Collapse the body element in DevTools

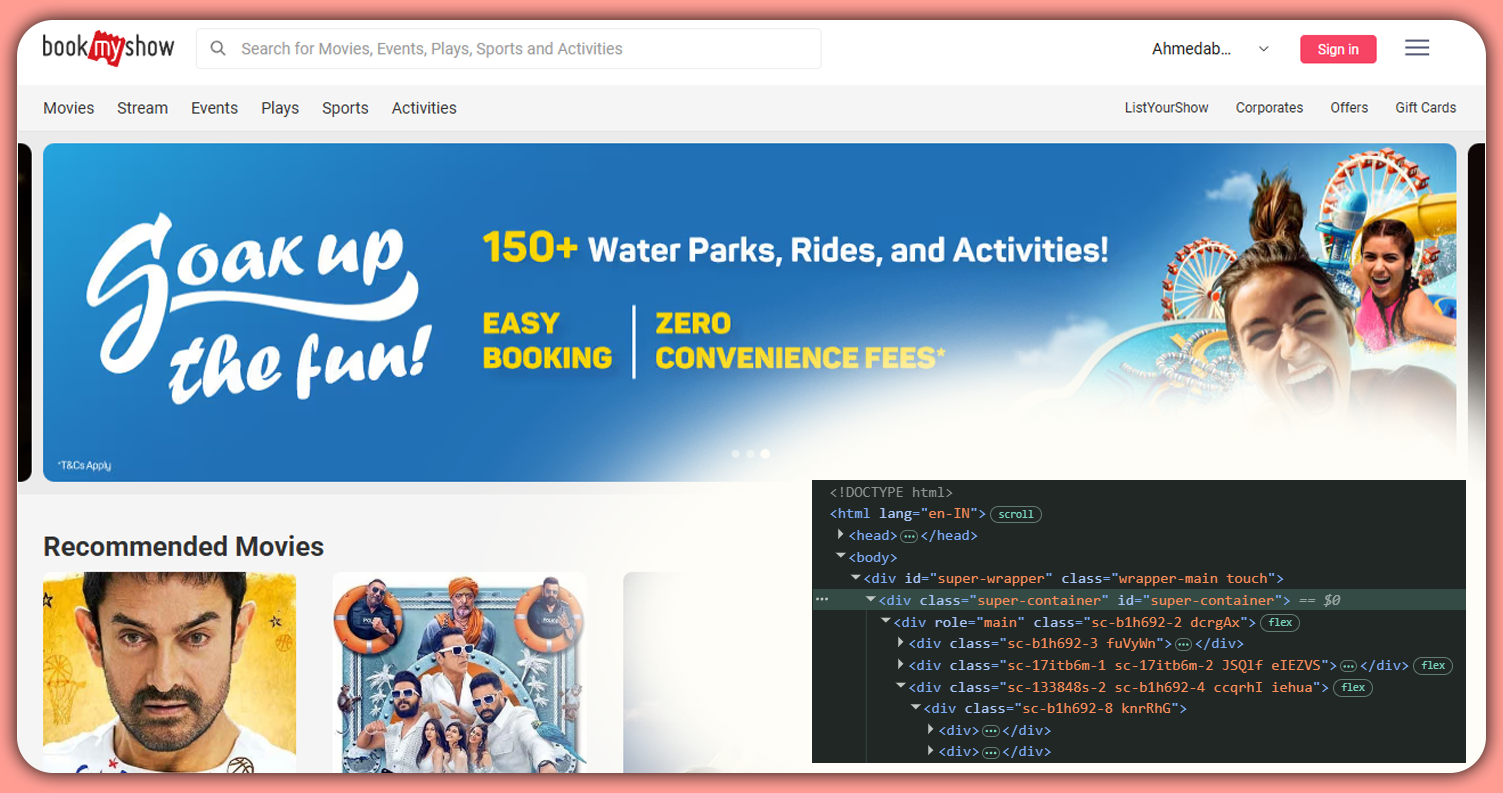[x=840, y=557]
